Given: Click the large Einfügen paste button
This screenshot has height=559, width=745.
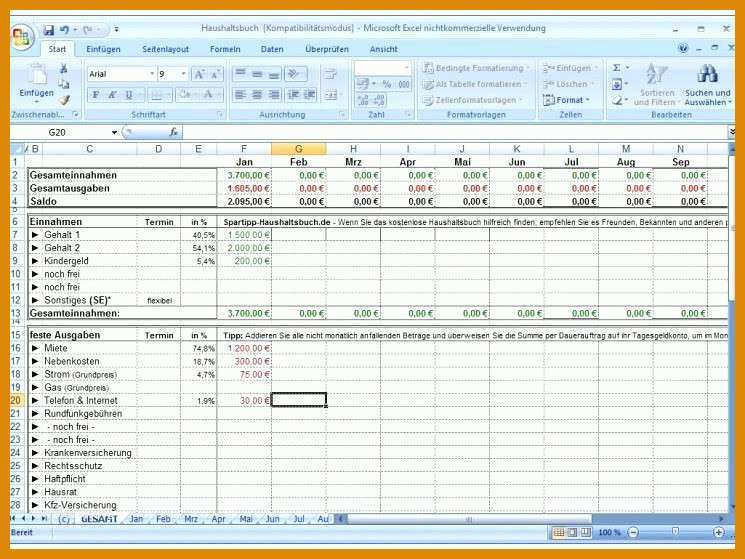Looking at the screenshot, I should point(37,81).
